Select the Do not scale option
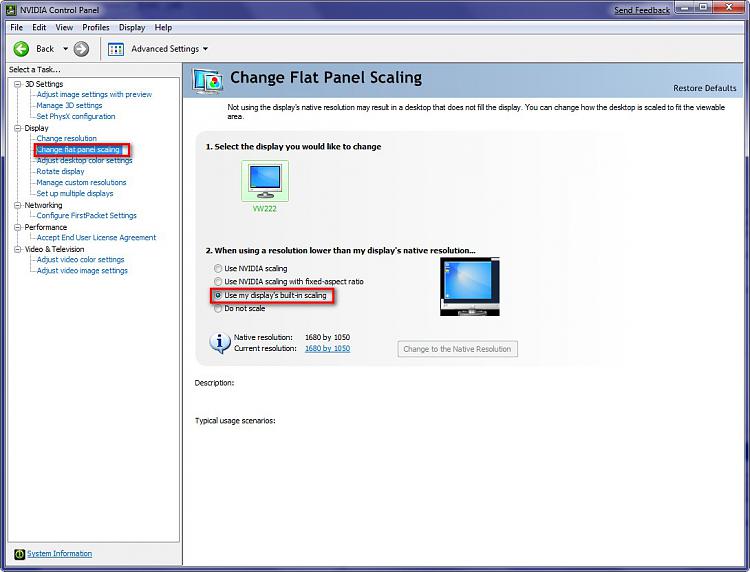This screenshot has height=572, width=750. point(218,308)
